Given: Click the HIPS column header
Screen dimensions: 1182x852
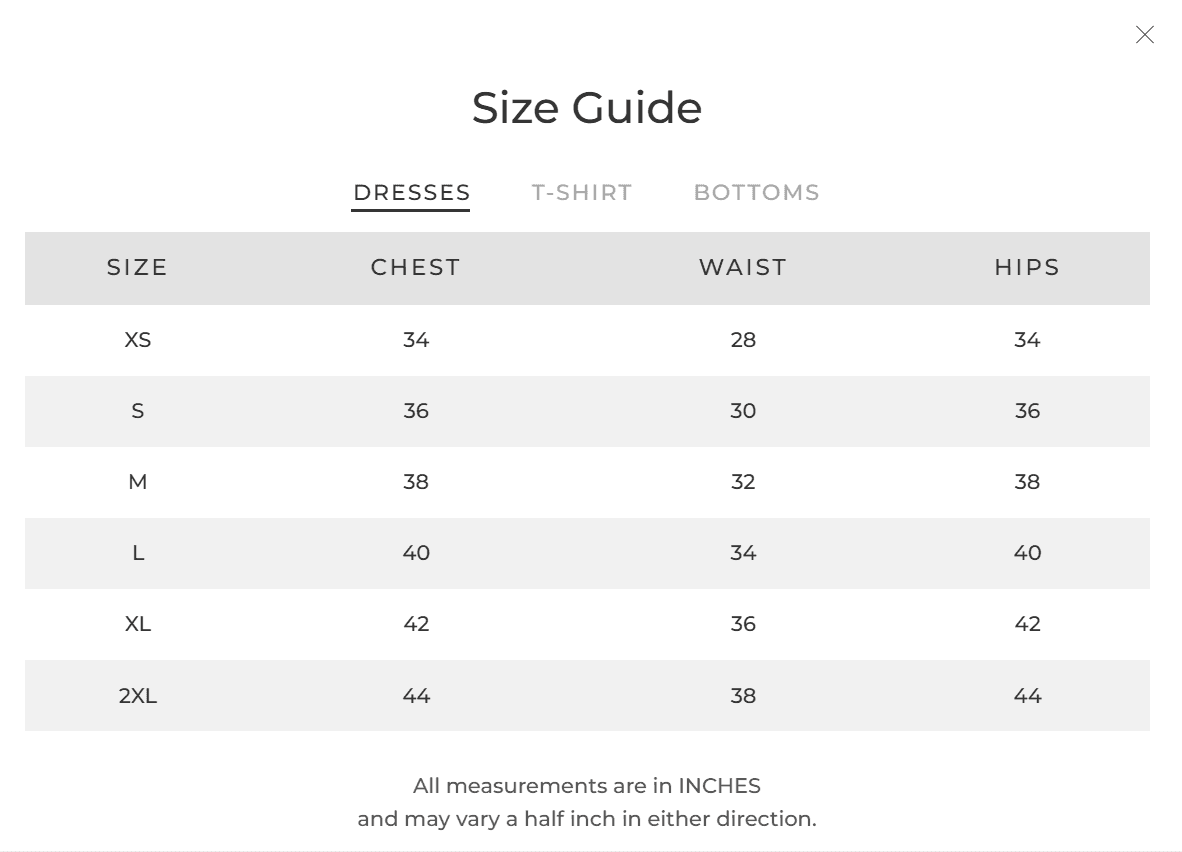Looking at the screenshot, I should pos(1027,268).
